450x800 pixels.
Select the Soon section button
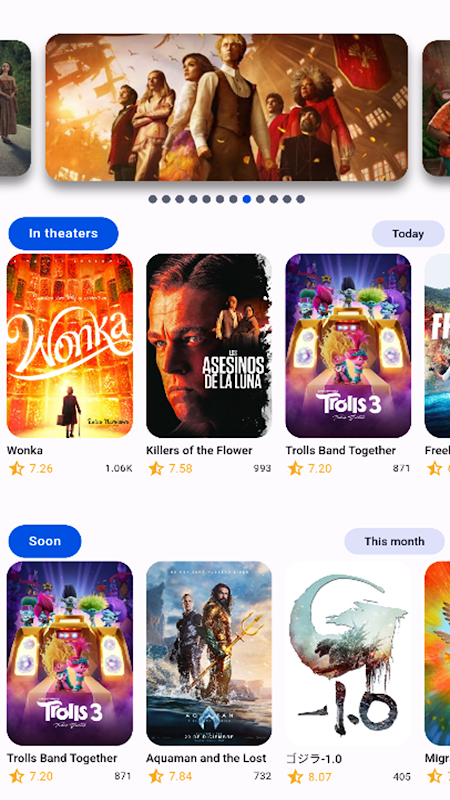tap(45, 541)
